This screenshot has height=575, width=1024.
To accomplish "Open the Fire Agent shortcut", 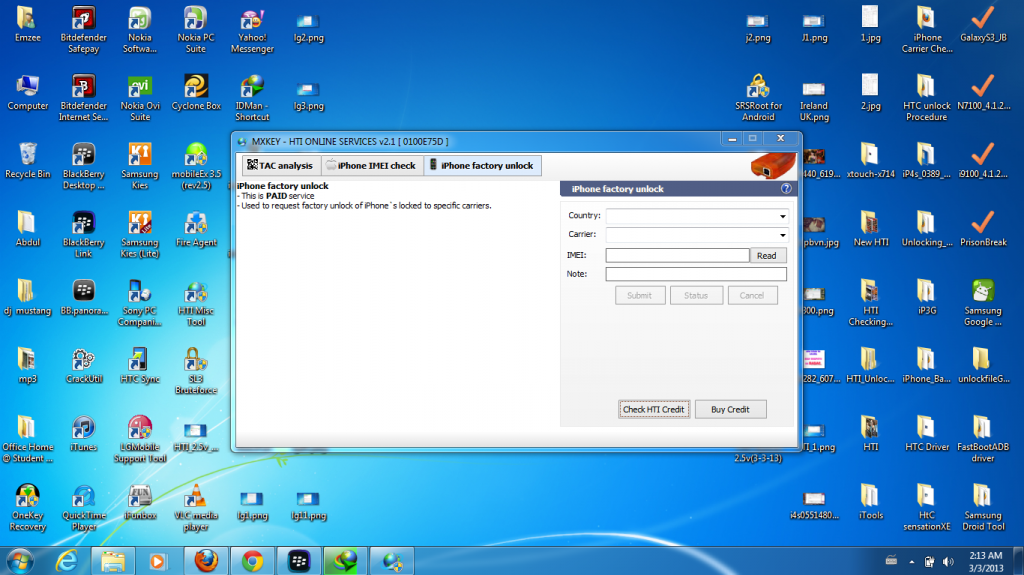I will click(196, 229).
